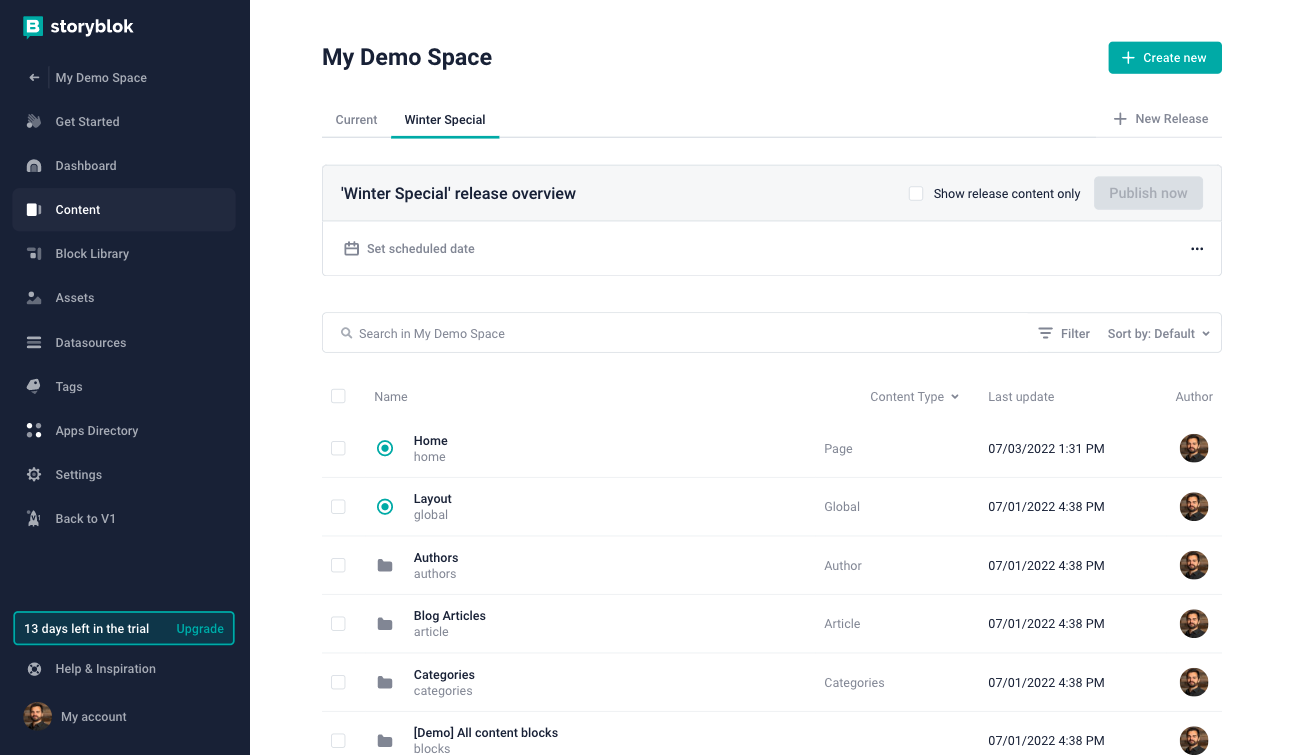Click the Create new button
The width and height of the screenshot is (1292, 755).
[1165, 58]
